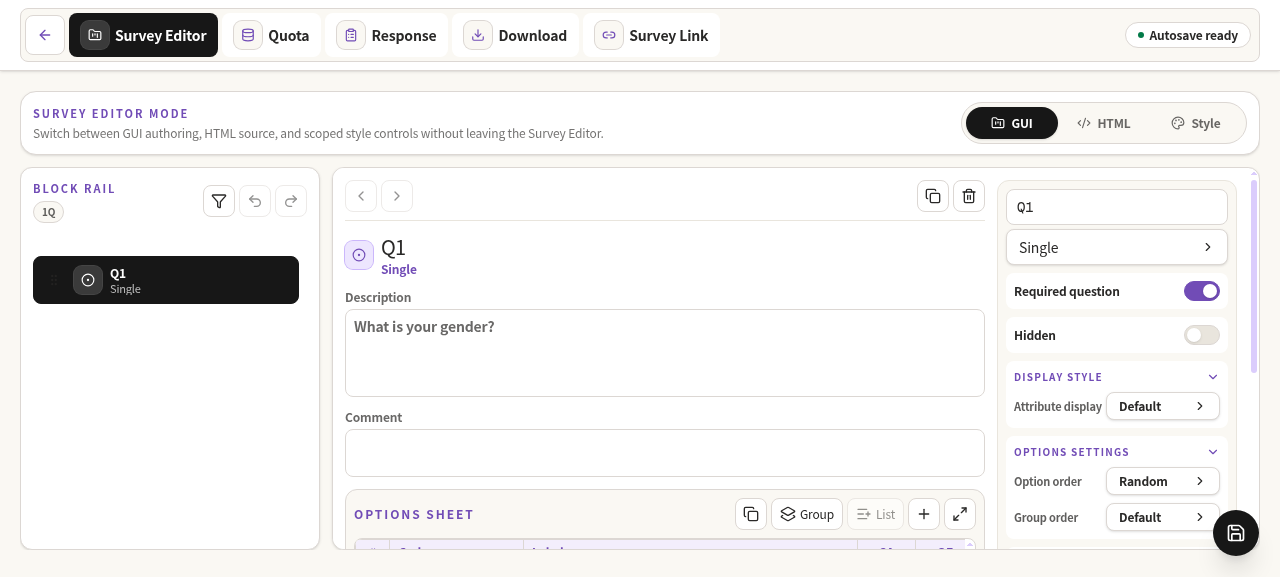Screen dimensions: 1280x577
Task: Switch to the Quota tab
Action: tap(272, 35)
